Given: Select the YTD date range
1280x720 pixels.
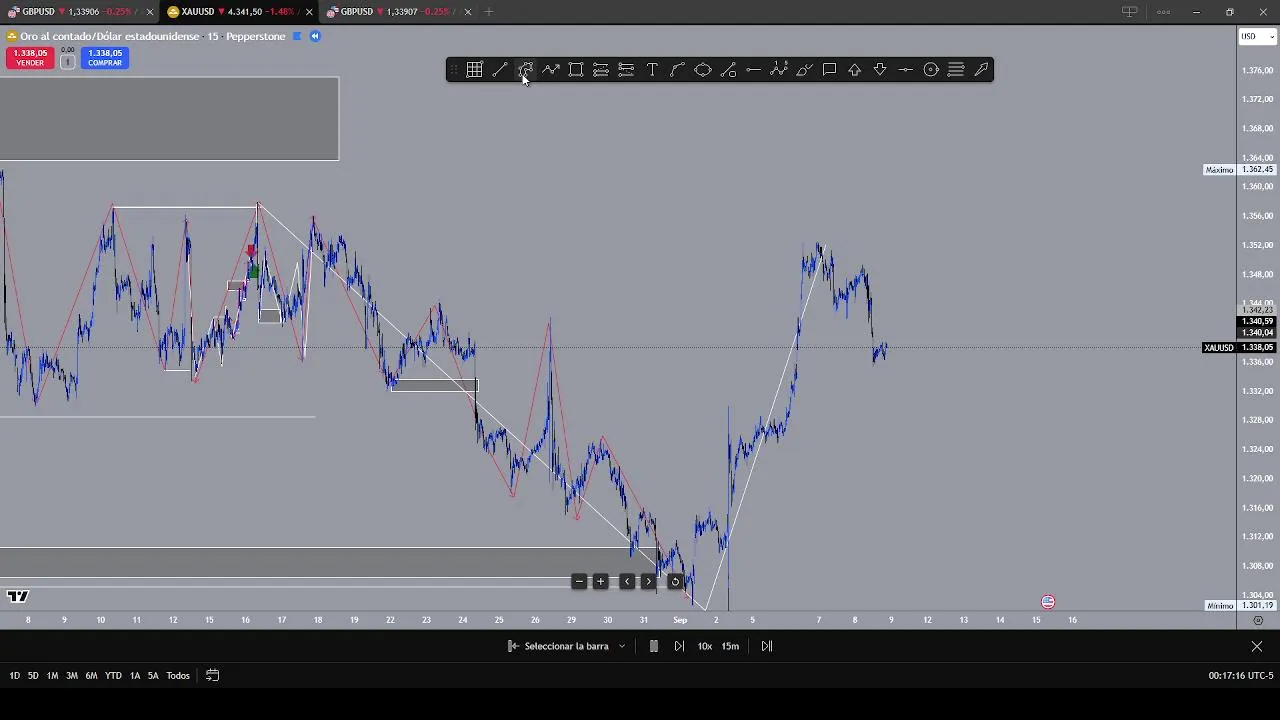Looking at the screenshot, I should point(113,676).
